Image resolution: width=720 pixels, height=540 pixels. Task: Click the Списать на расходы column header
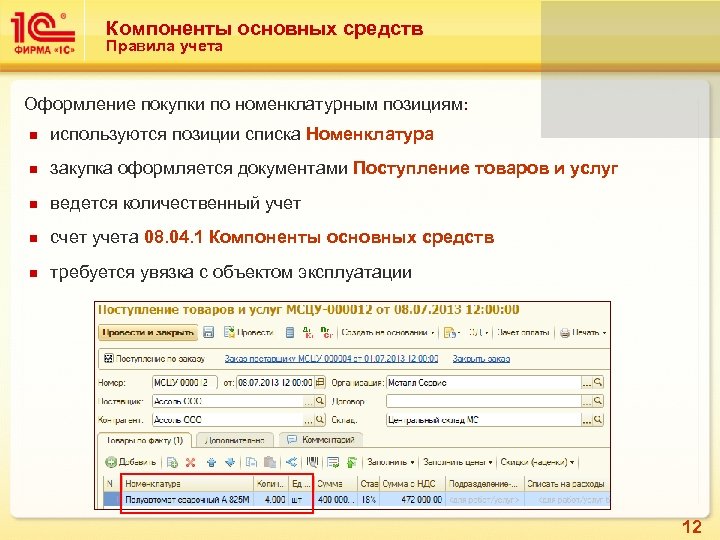pos(566,484)
